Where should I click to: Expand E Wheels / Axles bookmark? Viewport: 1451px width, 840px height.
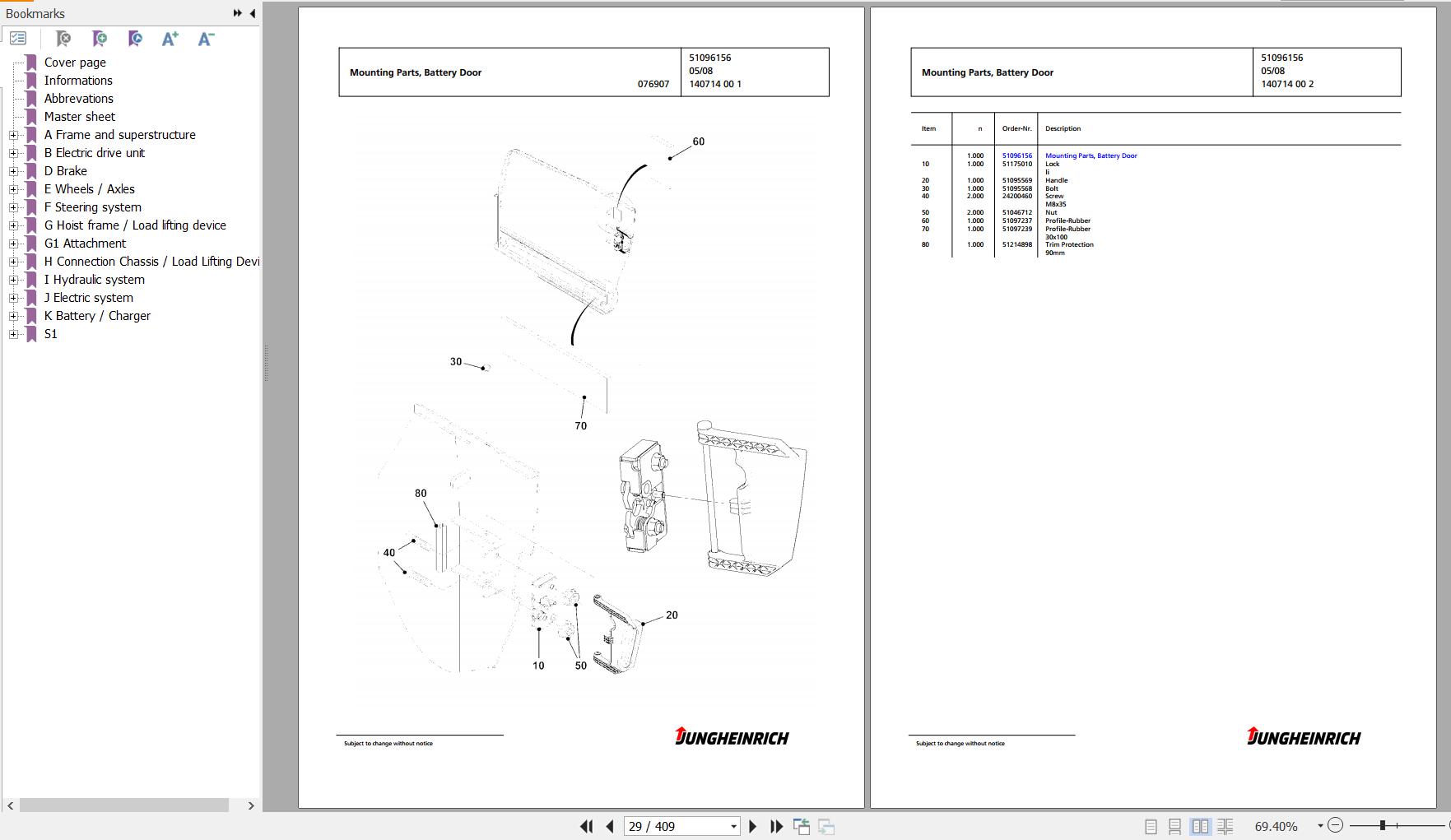pos(13,189)
